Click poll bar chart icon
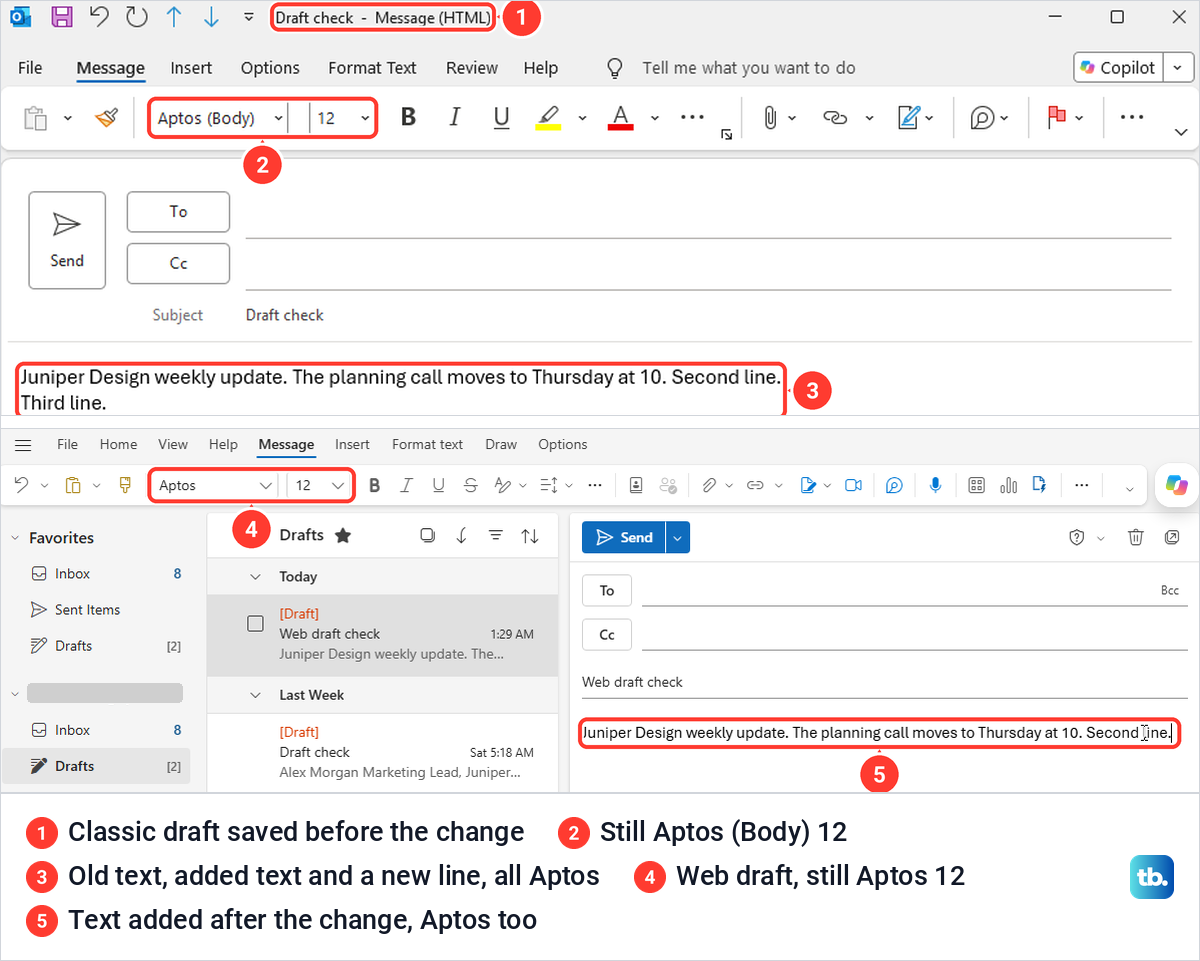This screenshot has width=1200, height=961. coord(1008,485)
